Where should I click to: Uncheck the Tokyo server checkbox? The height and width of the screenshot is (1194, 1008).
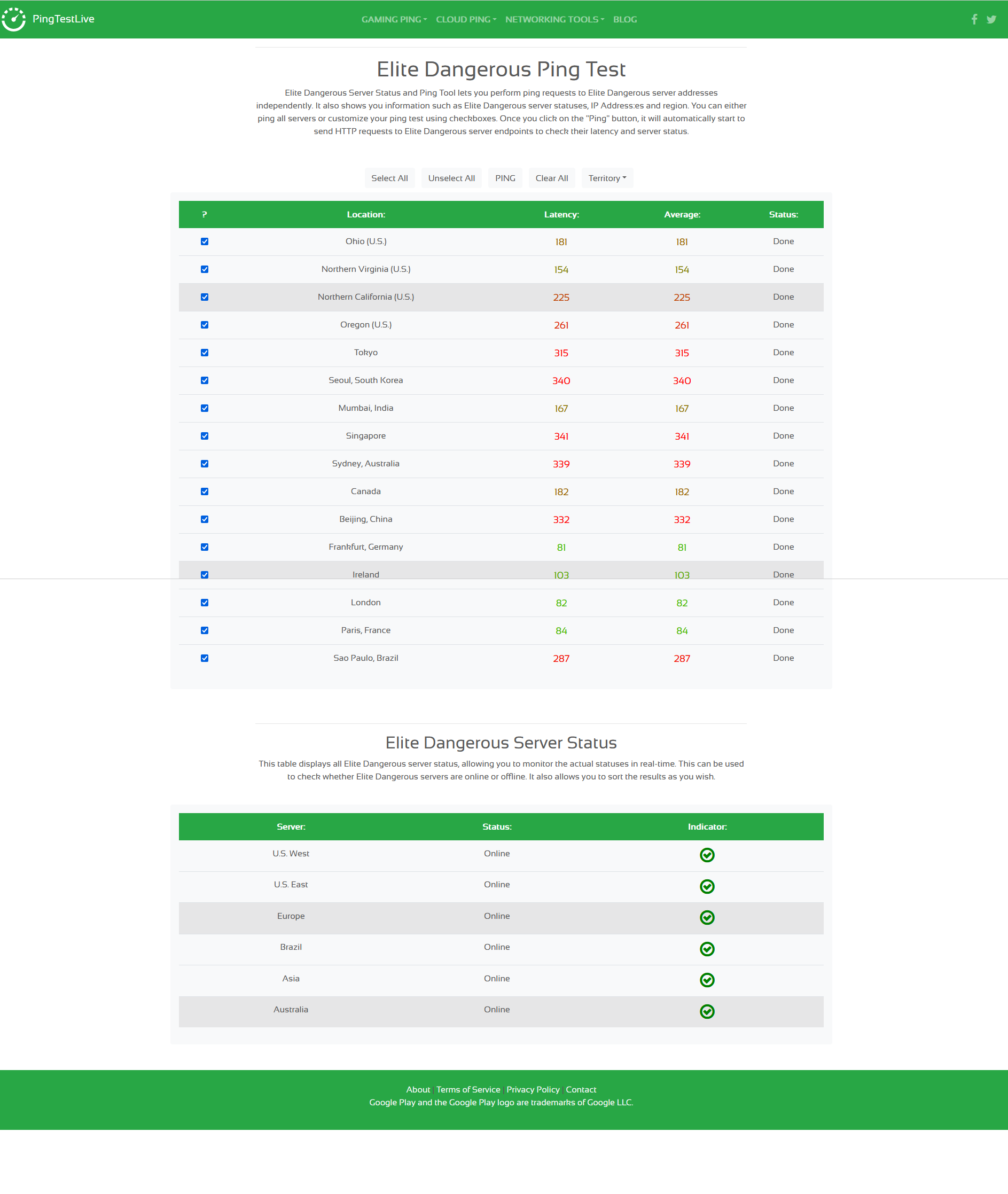[x=205, y=353]
